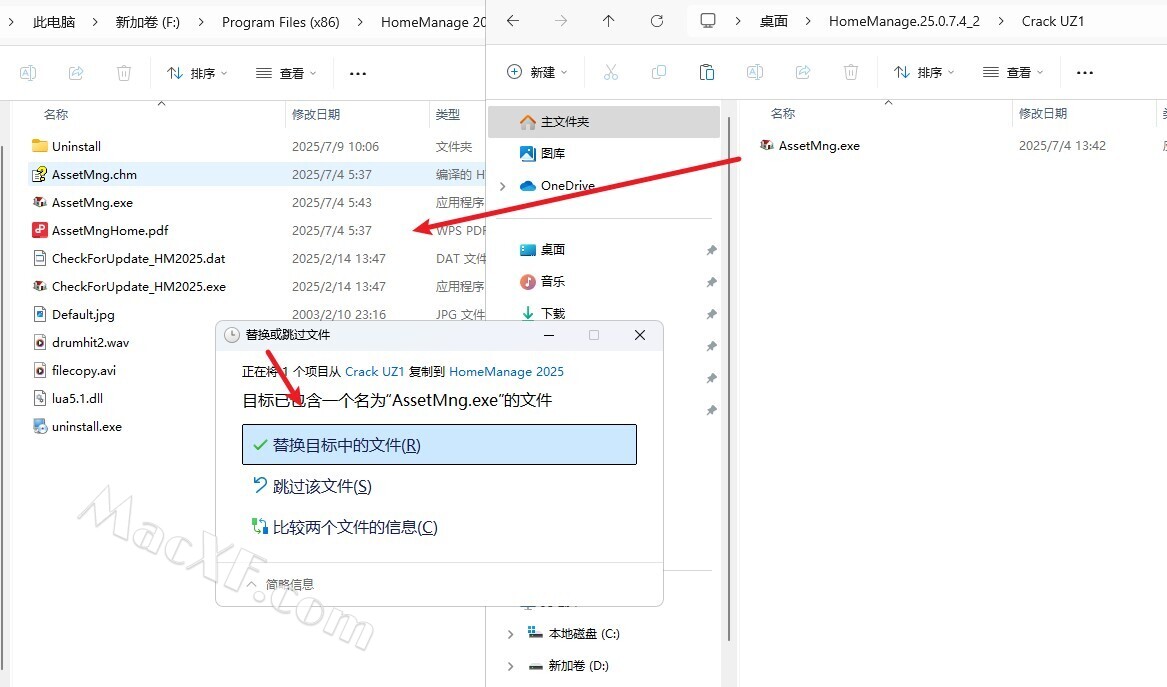Select the CheckForUpdate_HM2025.exe file
Screen dimensions: 1167x687
138,287
